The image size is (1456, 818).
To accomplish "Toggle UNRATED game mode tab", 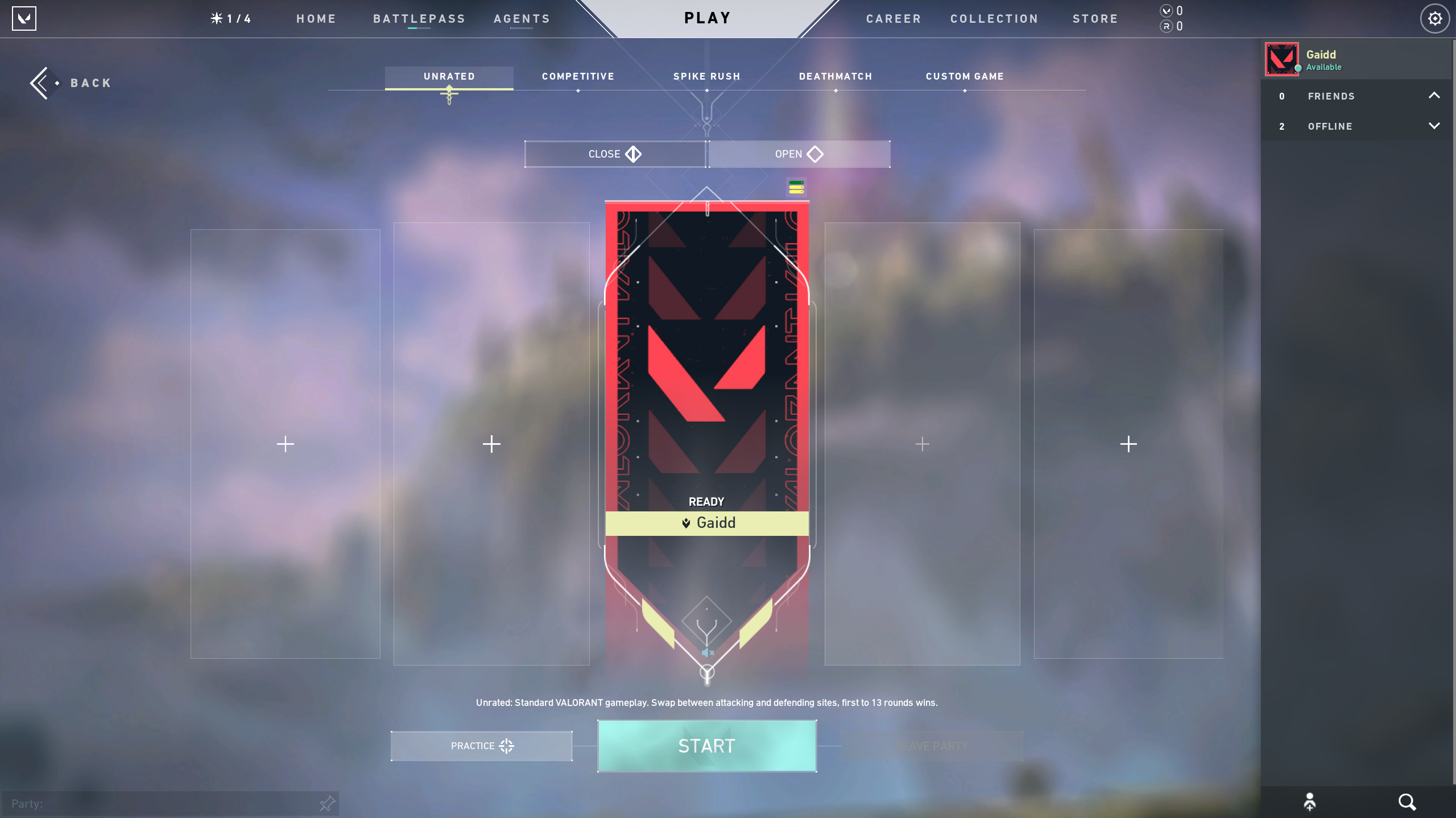I will (x=448, y=76).
